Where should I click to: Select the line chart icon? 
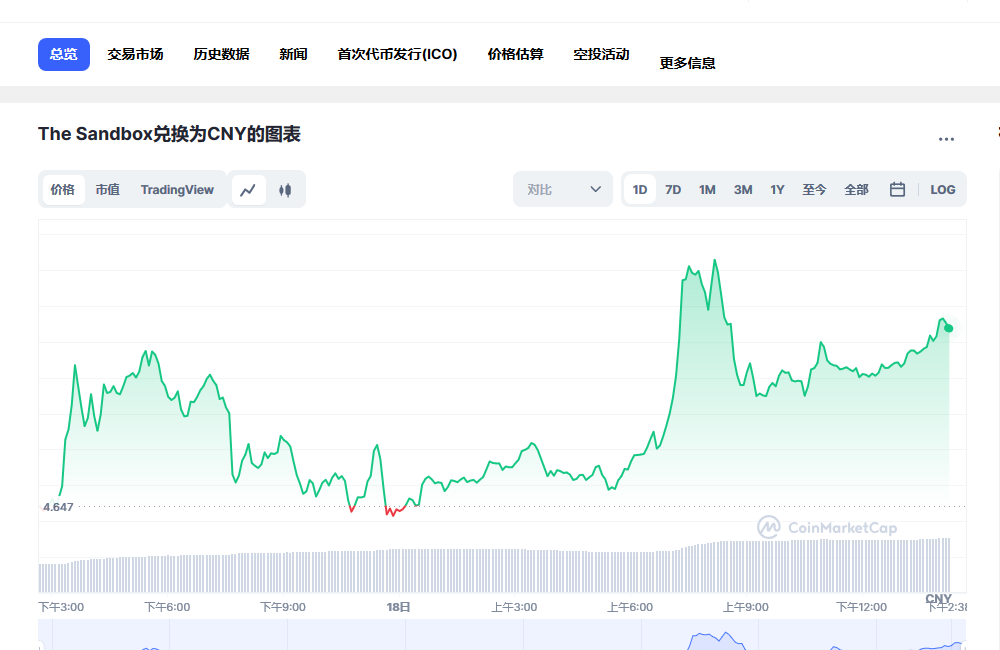click(247, 189)
